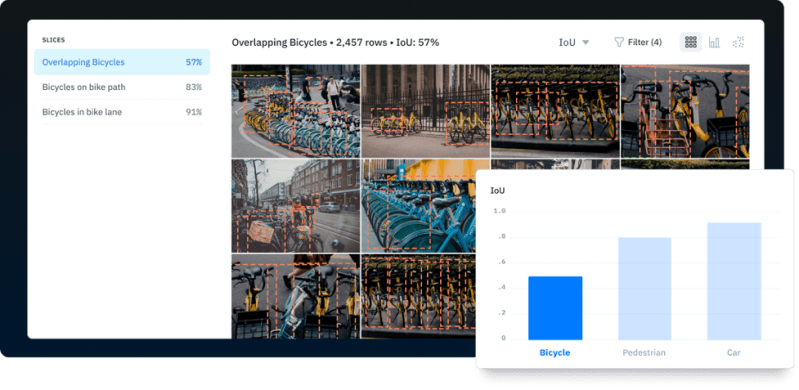This screenshot has height=390, width=799.
Task: Open the row of blue bicycles thumbnail
Action: point(419,205)
